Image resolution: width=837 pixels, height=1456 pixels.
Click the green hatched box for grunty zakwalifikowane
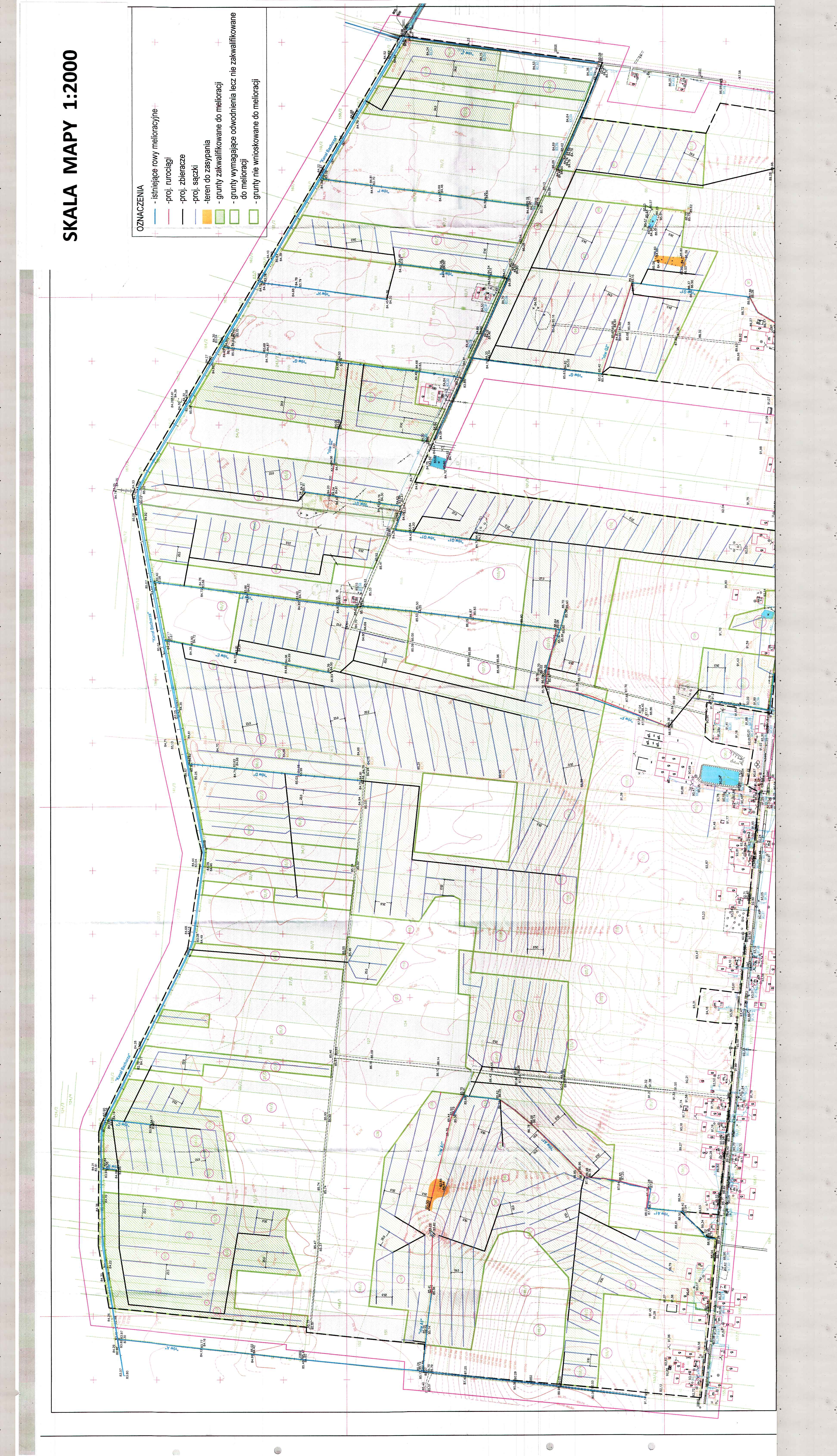(220, 217)
